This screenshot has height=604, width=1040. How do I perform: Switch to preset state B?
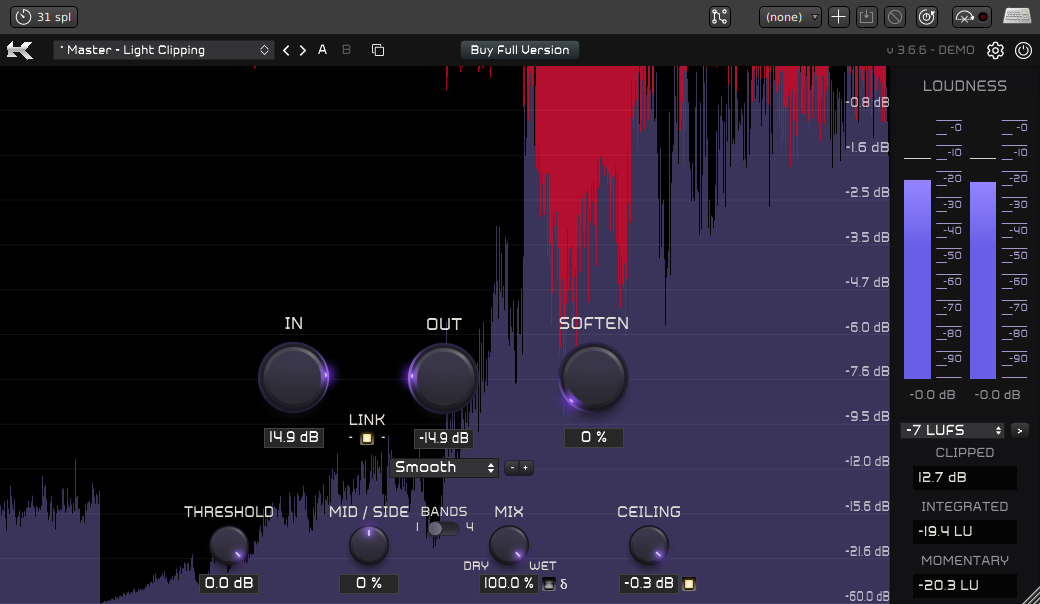(347, 50)
